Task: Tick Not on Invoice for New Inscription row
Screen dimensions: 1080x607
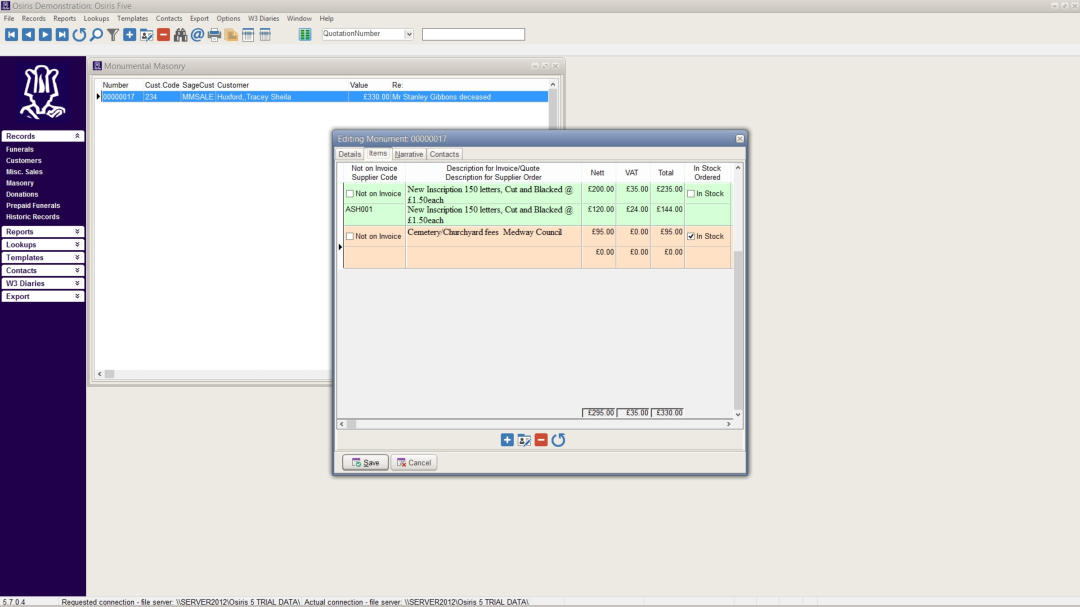Action: click(350, 194)
